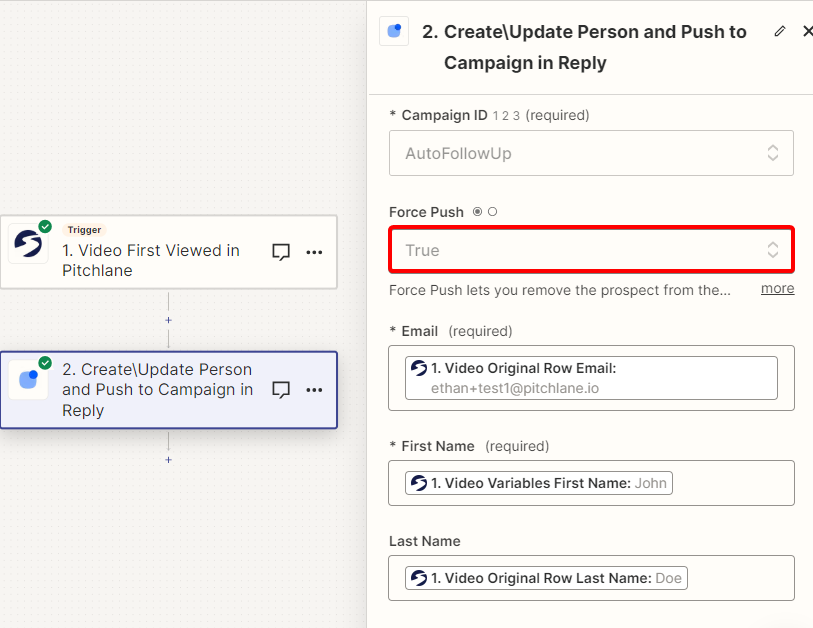
Task: Click the green check on step 2
Action: 45,362
